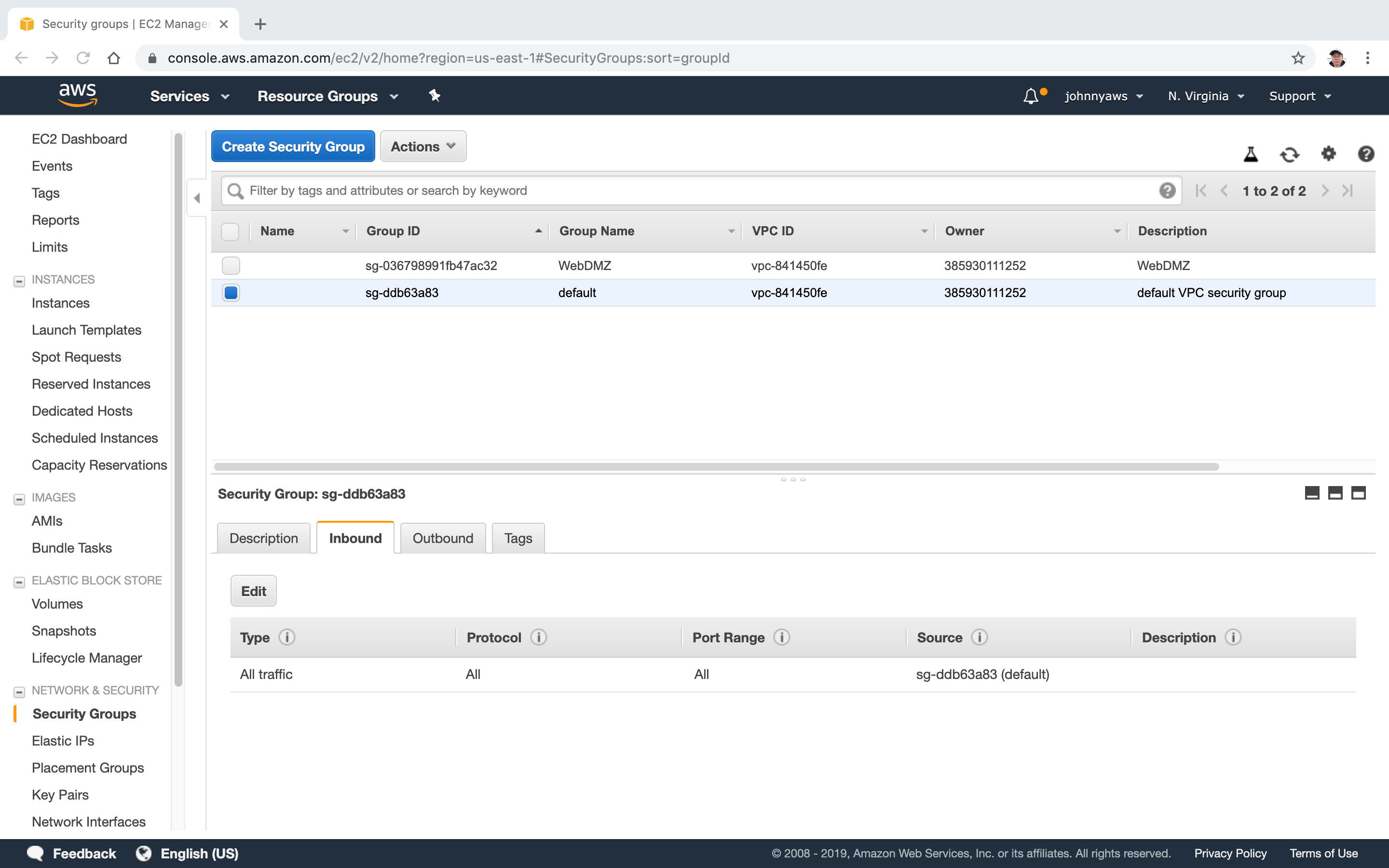Open EC2 Dashboard in sidebar

[x=79, y=139]
